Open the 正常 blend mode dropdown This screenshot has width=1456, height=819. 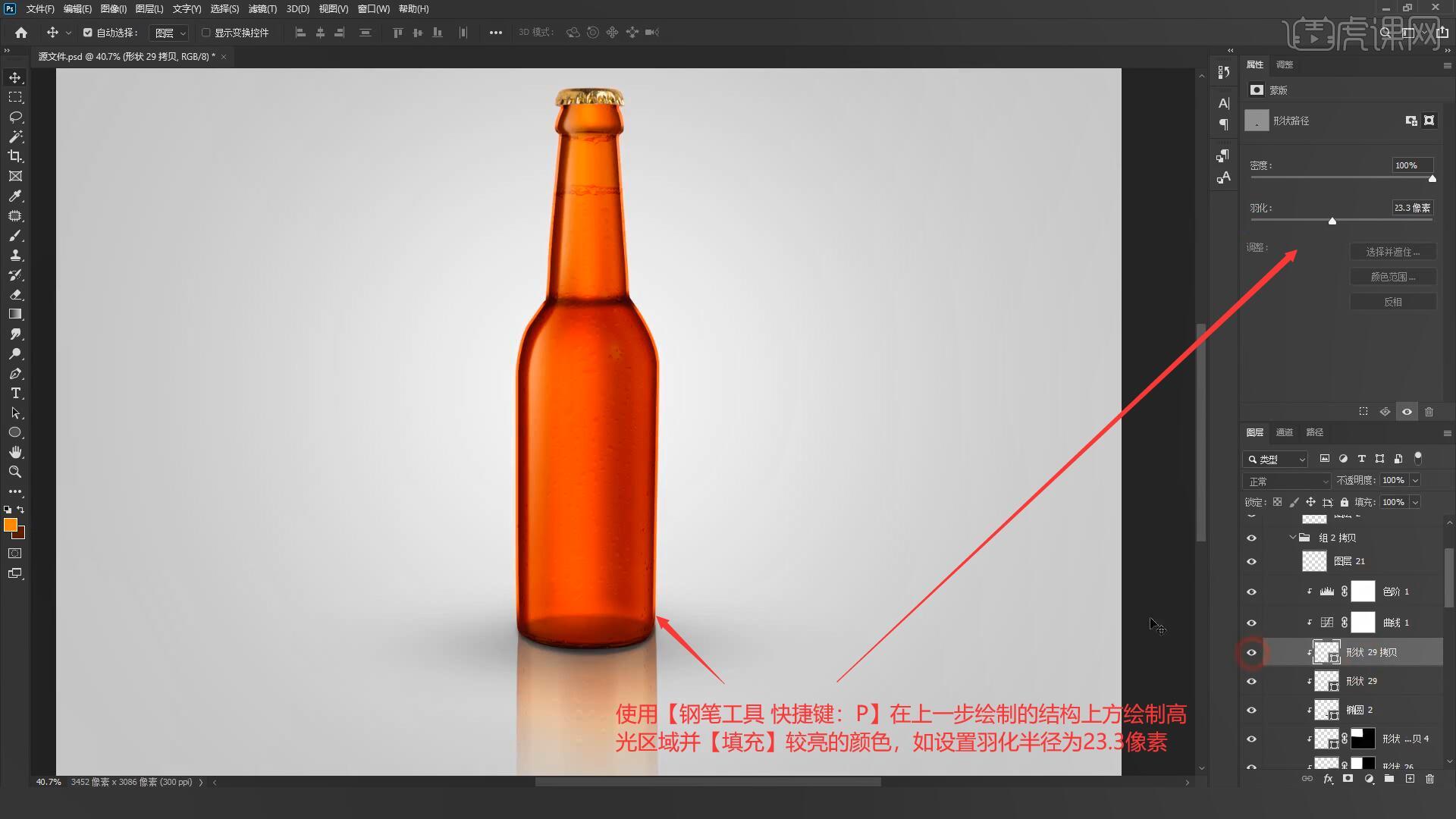coord(1287,482)
